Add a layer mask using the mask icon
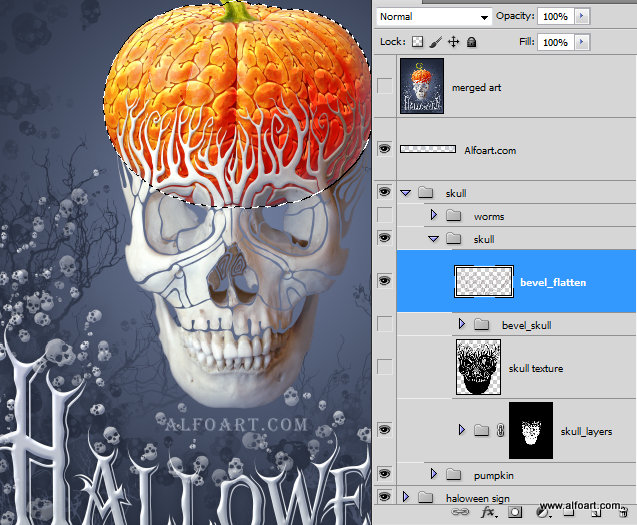The width and height of the screenshot is (637, 525). tap(515, 511)
